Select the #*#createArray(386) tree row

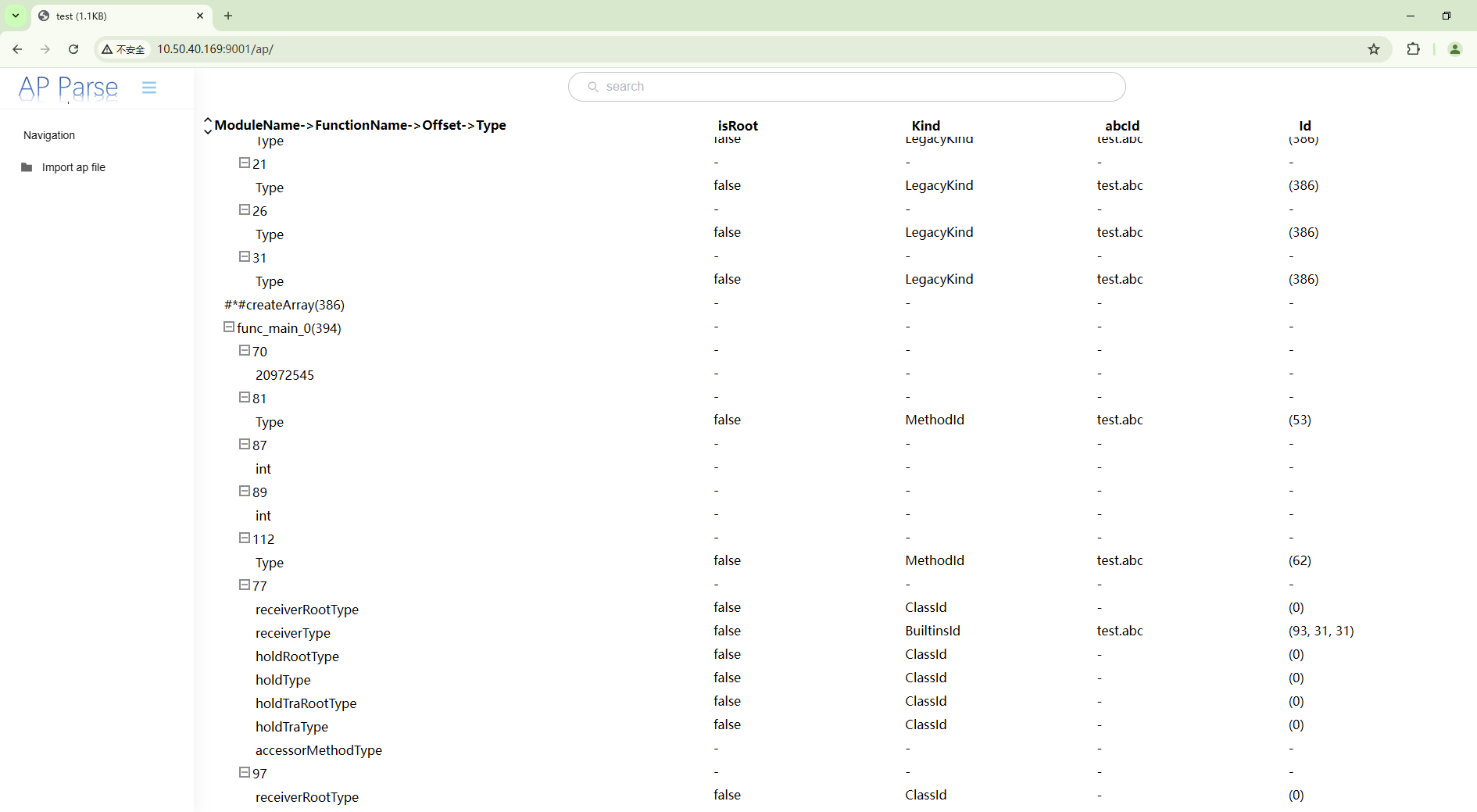tap(284, 305)
